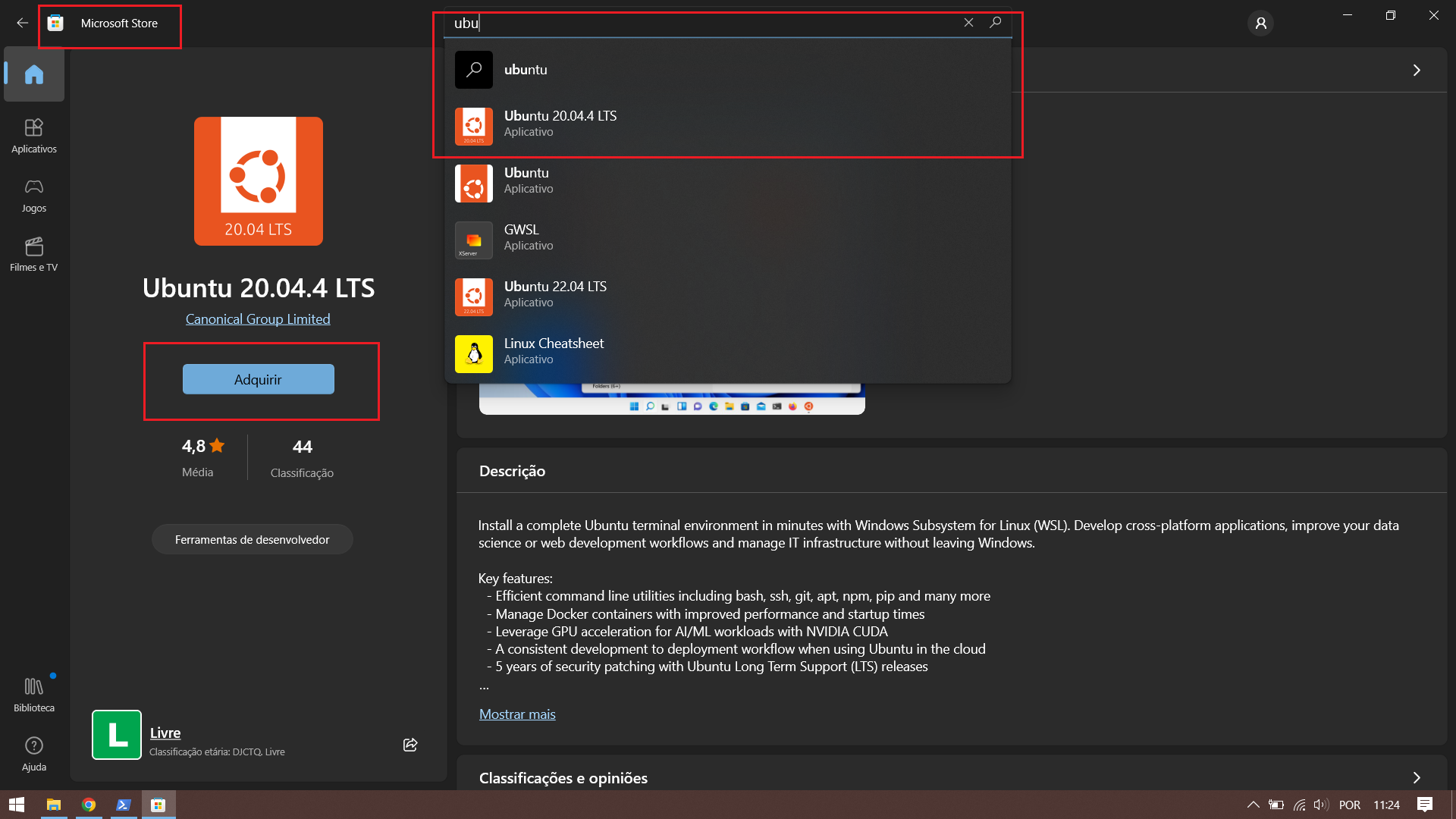Click the Ferramentas de desenvolvedor button
The image size is (1456, 819).
[x=252, y=539]
